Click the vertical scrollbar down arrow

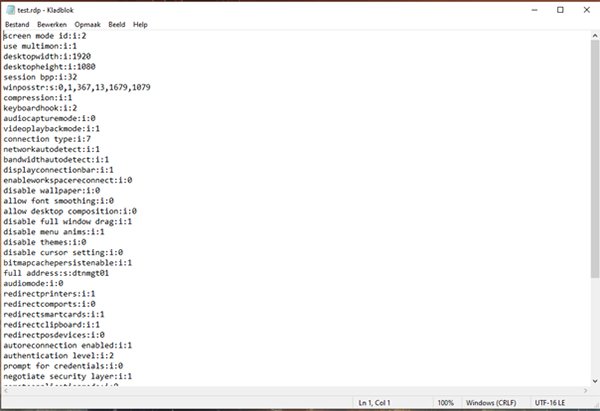click(x=593, y=380)
